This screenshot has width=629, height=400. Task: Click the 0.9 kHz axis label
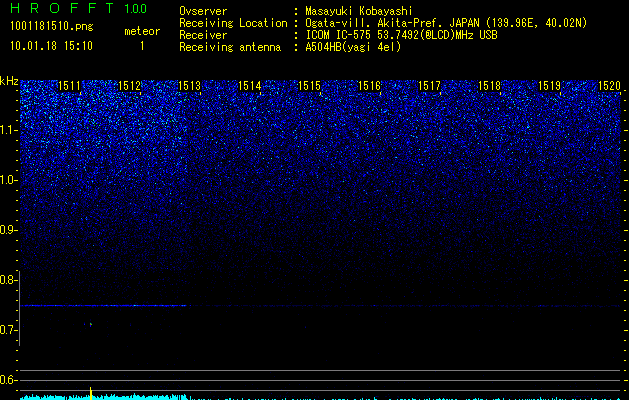click(8, 230)
